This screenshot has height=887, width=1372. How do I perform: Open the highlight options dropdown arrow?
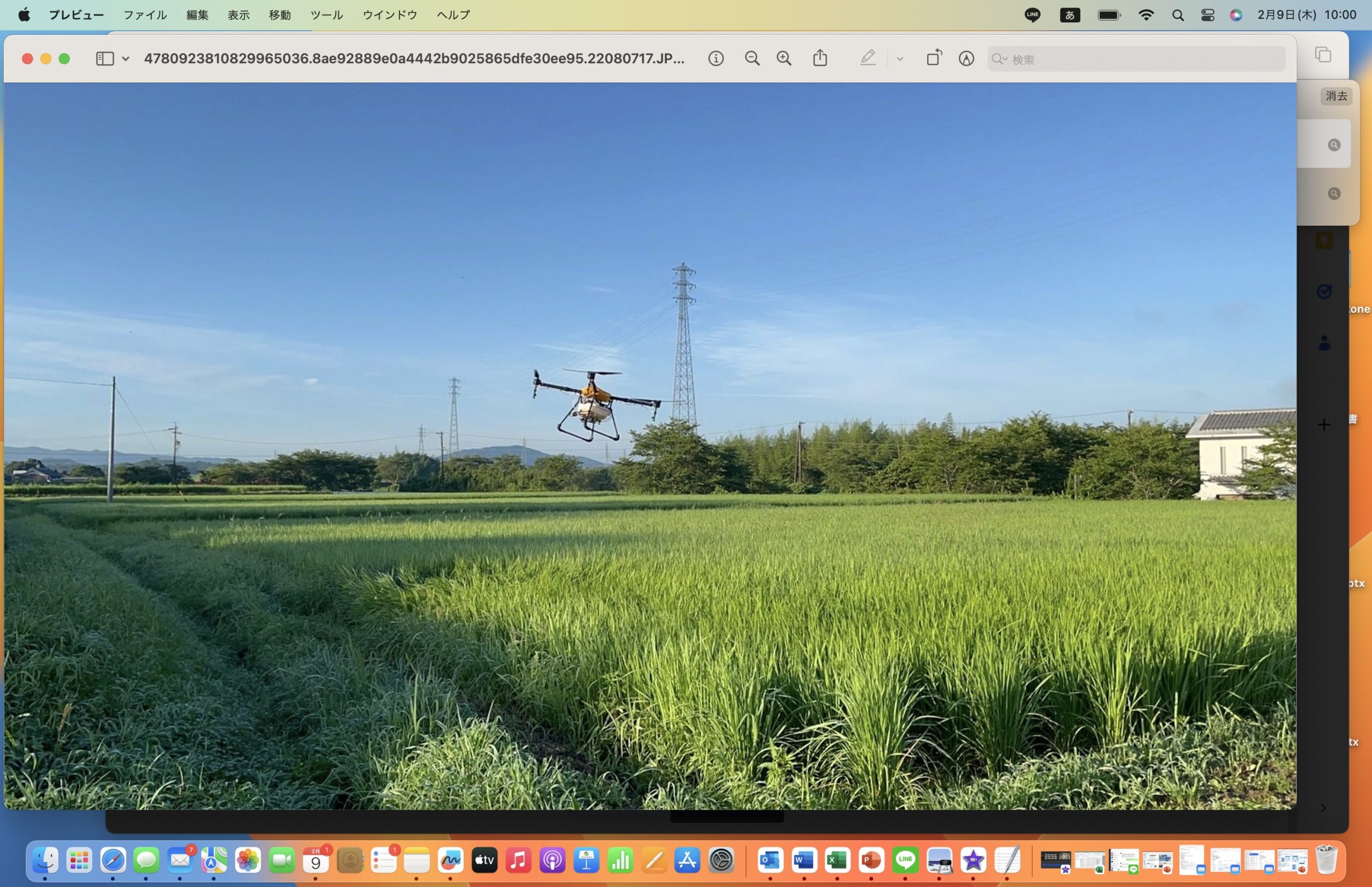pyautogui.click(x=900, y=59)
